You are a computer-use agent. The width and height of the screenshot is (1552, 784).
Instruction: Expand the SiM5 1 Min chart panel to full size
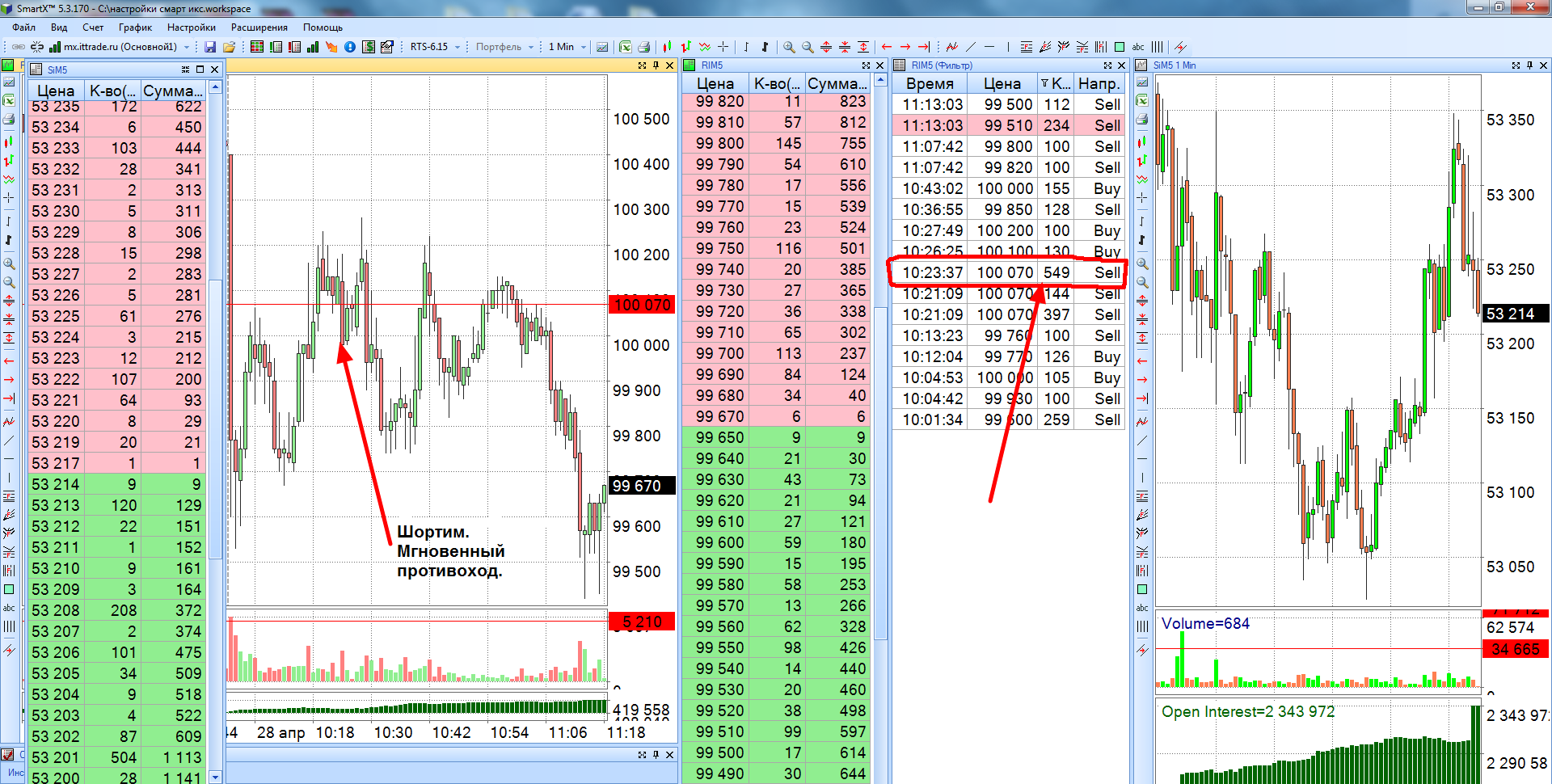(x=1515, y=65)
